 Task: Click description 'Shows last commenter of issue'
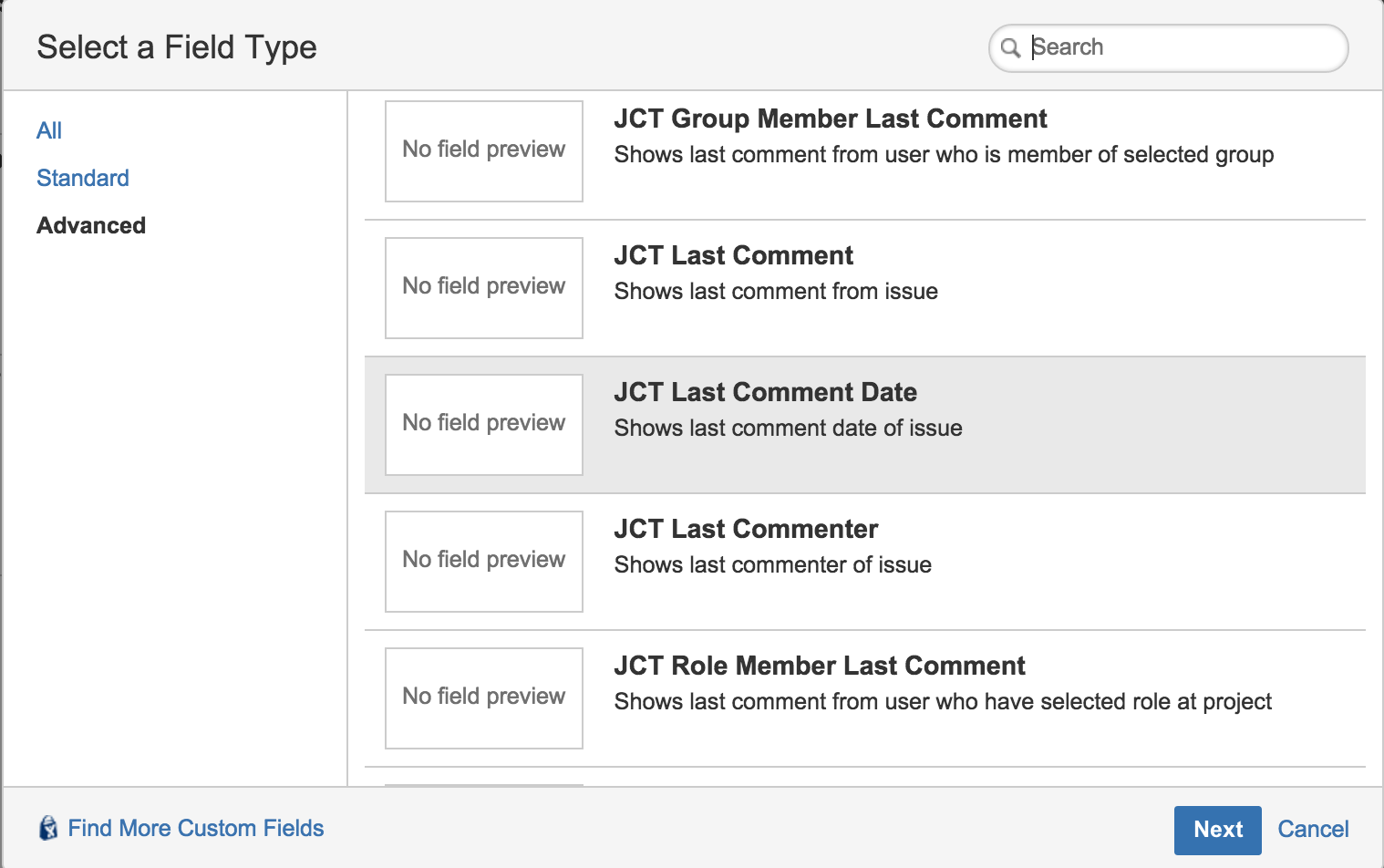tap(773, 565)
